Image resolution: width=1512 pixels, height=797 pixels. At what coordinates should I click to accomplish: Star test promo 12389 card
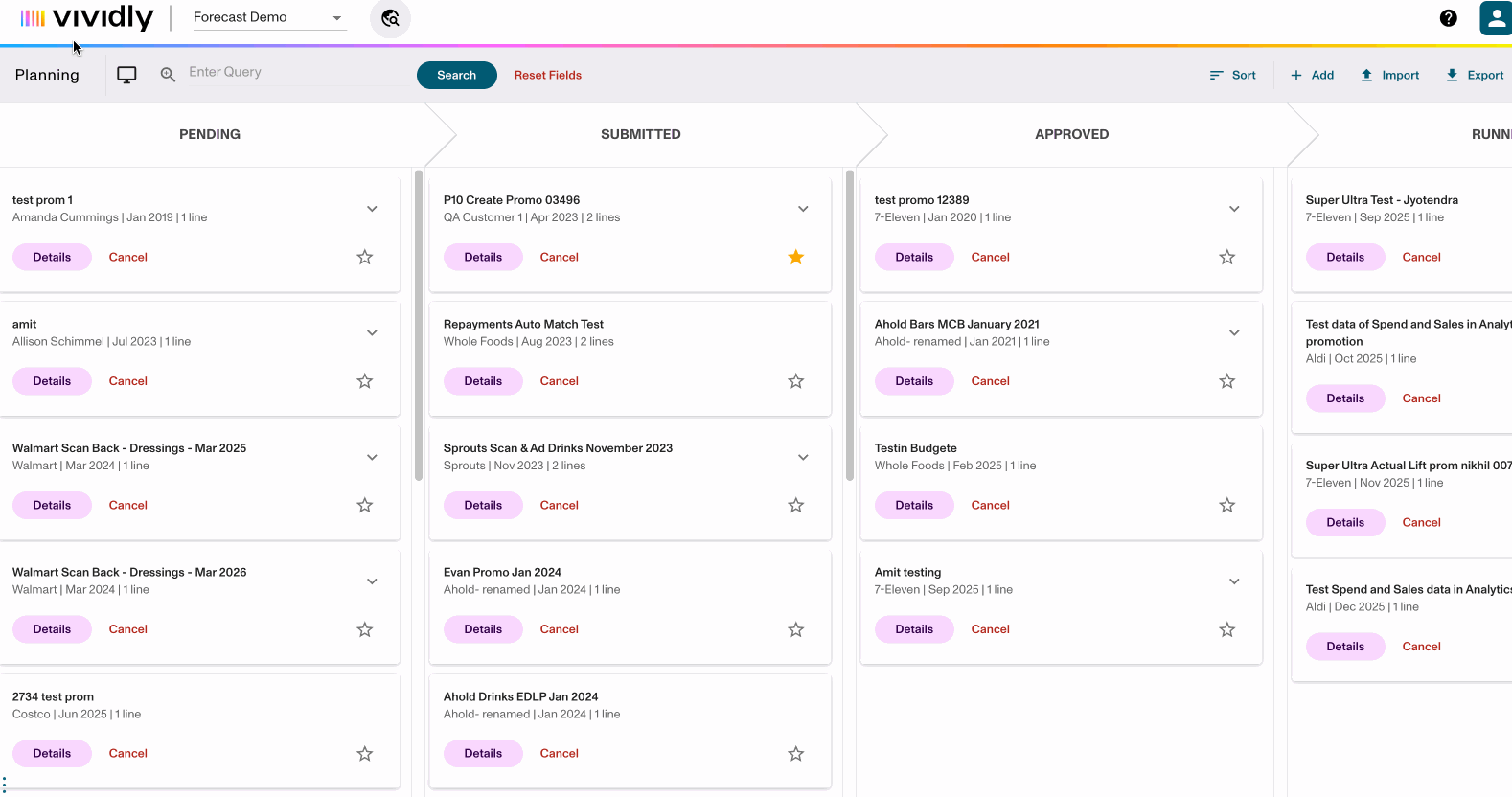point(1227,257)
